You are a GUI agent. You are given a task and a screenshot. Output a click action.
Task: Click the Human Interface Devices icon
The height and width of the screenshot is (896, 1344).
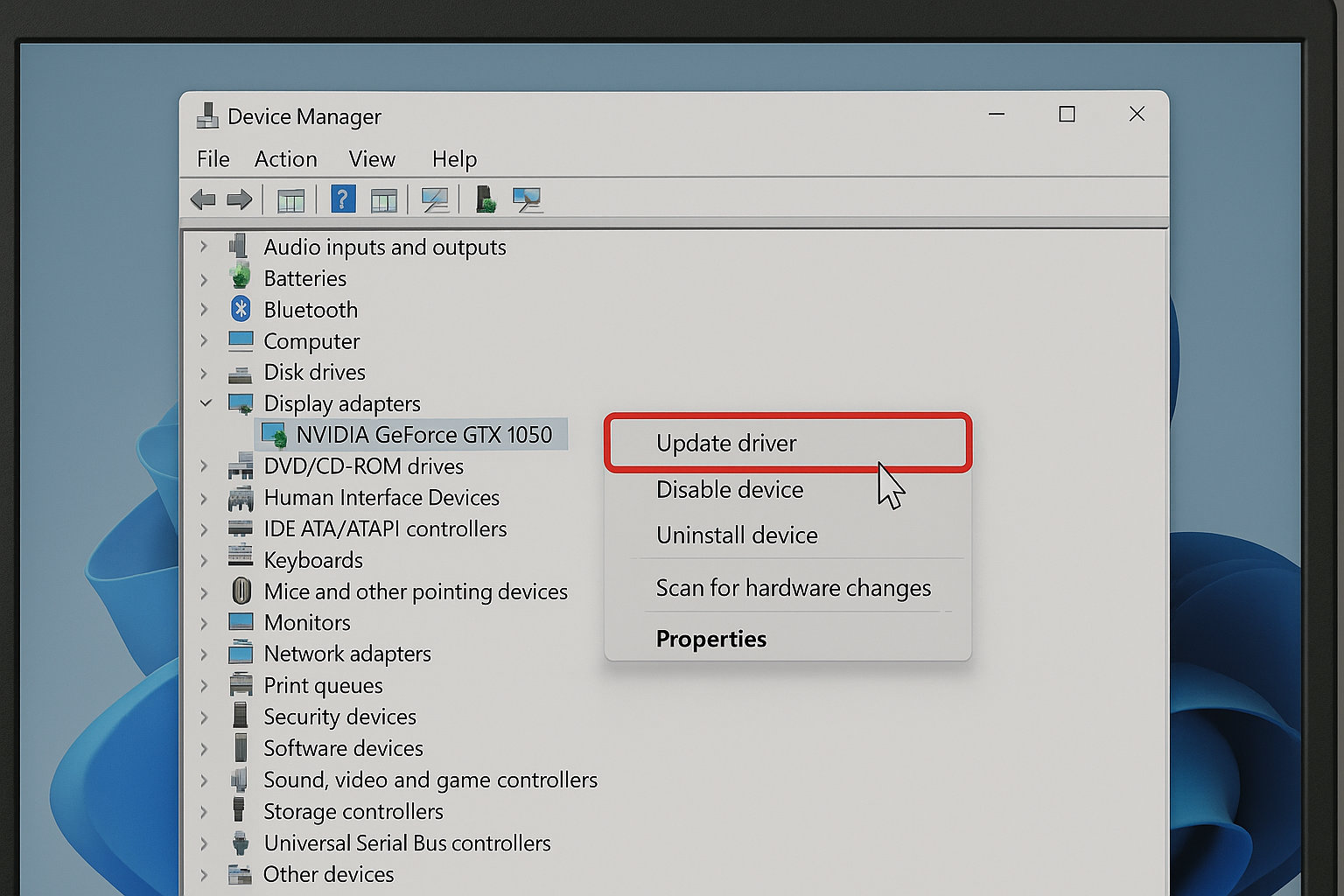tap(241, 498)
